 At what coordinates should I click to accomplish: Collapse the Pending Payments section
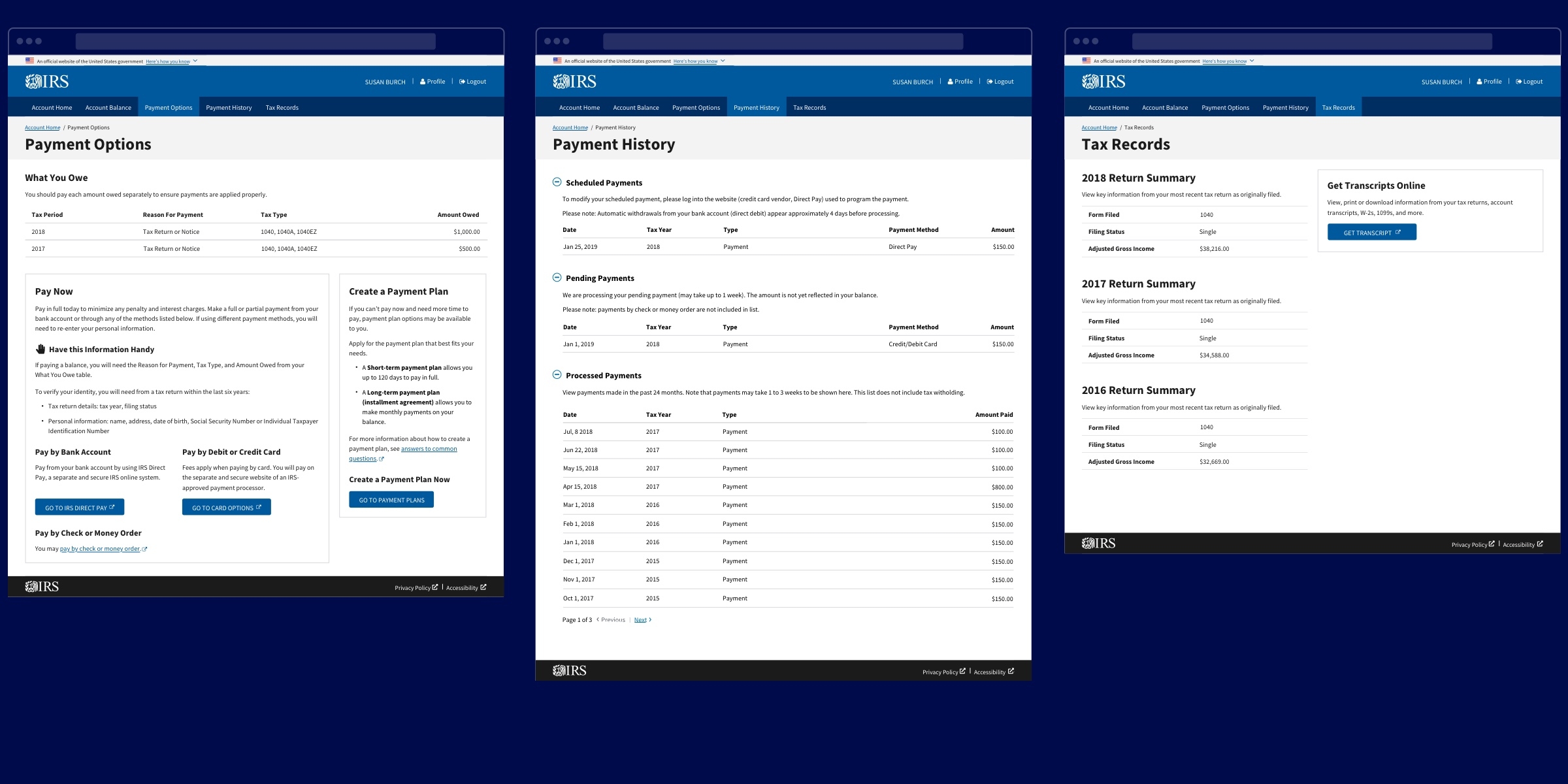pyautogui.click(x=557, y=278)
